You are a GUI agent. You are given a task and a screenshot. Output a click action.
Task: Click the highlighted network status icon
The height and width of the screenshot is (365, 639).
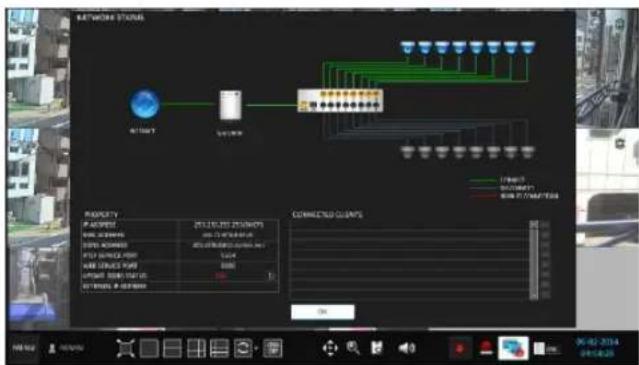(513, 348)
